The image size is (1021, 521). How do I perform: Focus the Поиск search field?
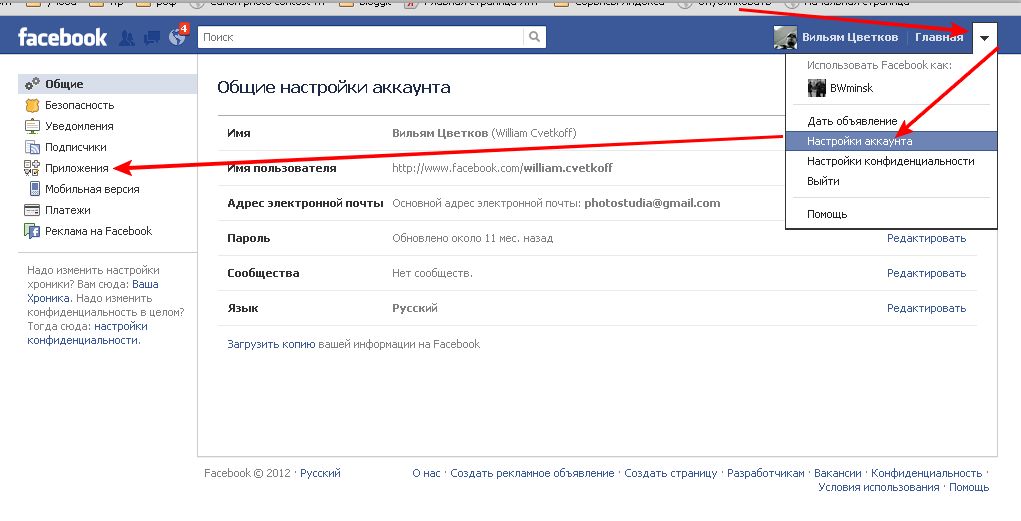[361, 37]
